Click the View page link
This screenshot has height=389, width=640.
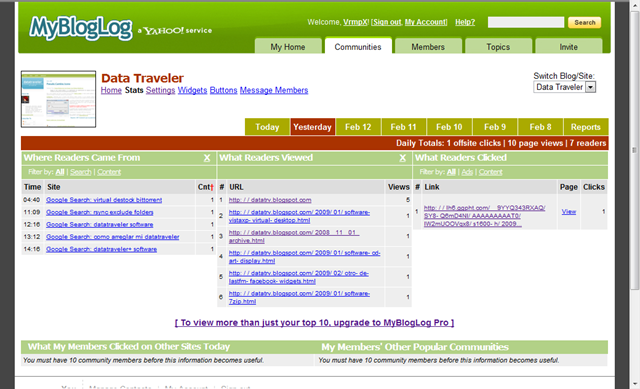point(569,211)
